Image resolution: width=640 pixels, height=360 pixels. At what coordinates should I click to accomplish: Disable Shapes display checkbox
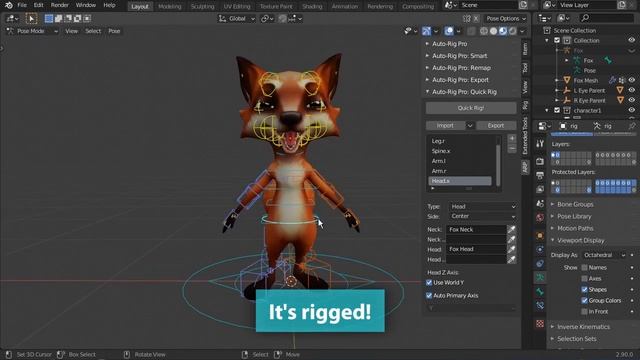(584, 290)
